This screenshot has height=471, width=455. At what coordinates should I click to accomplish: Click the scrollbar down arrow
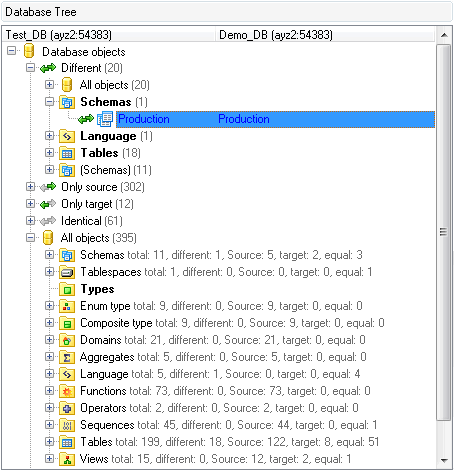444,460
